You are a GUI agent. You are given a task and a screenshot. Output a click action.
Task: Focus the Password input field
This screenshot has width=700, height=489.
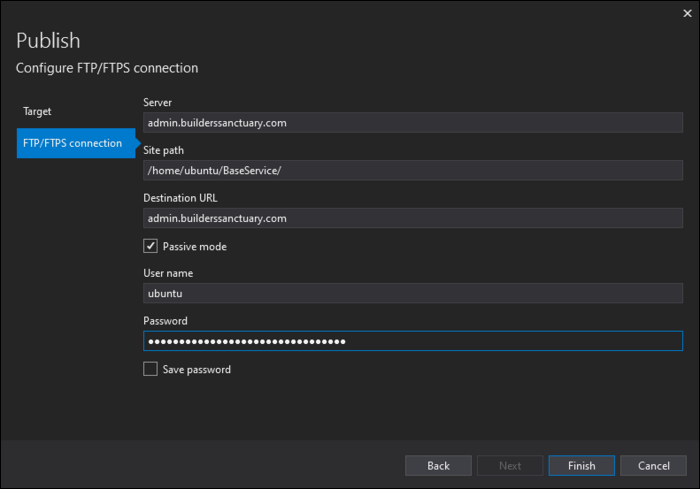412,341
